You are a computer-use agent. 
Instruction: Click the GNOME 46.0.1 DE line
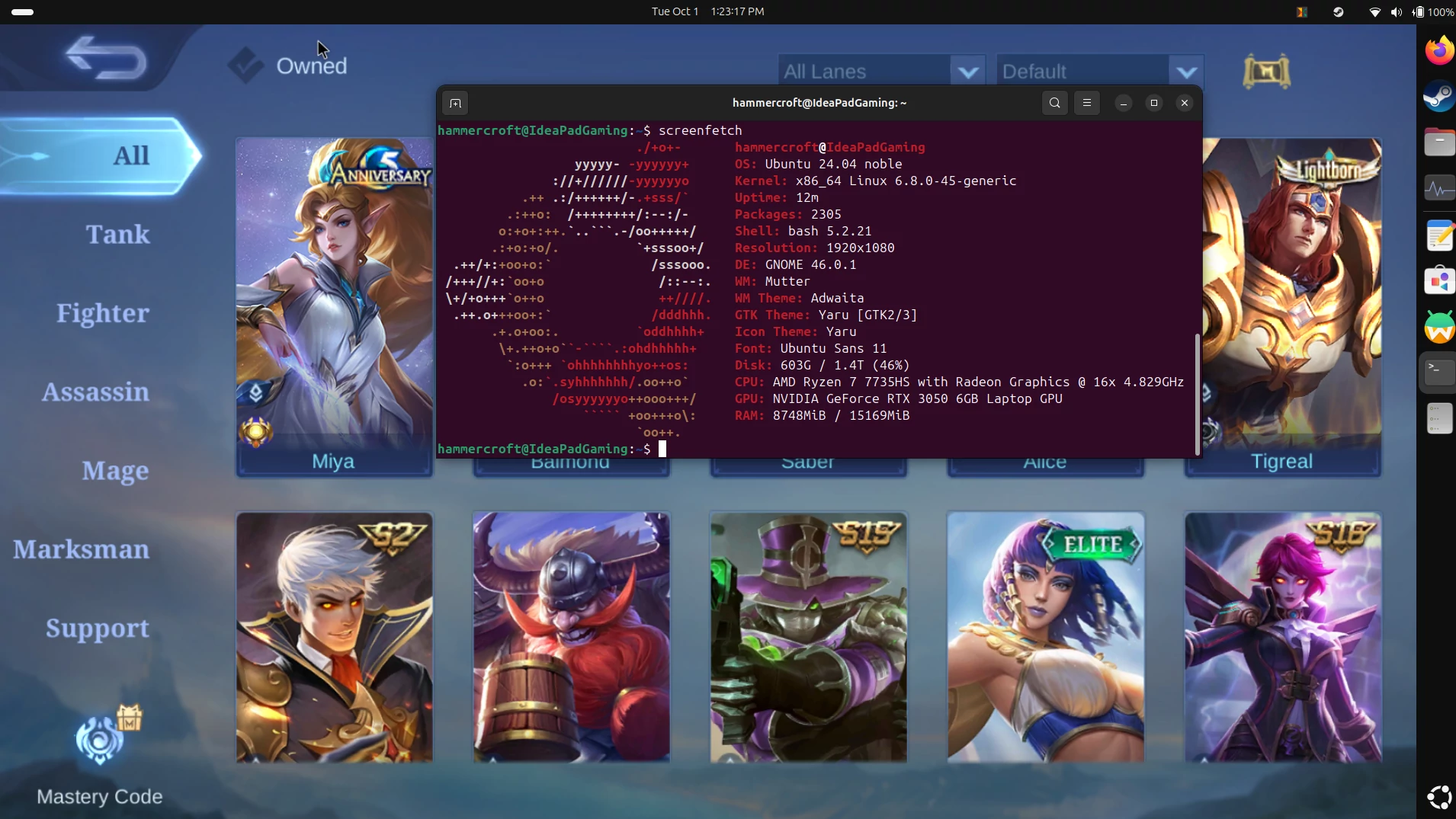[796, 264]
